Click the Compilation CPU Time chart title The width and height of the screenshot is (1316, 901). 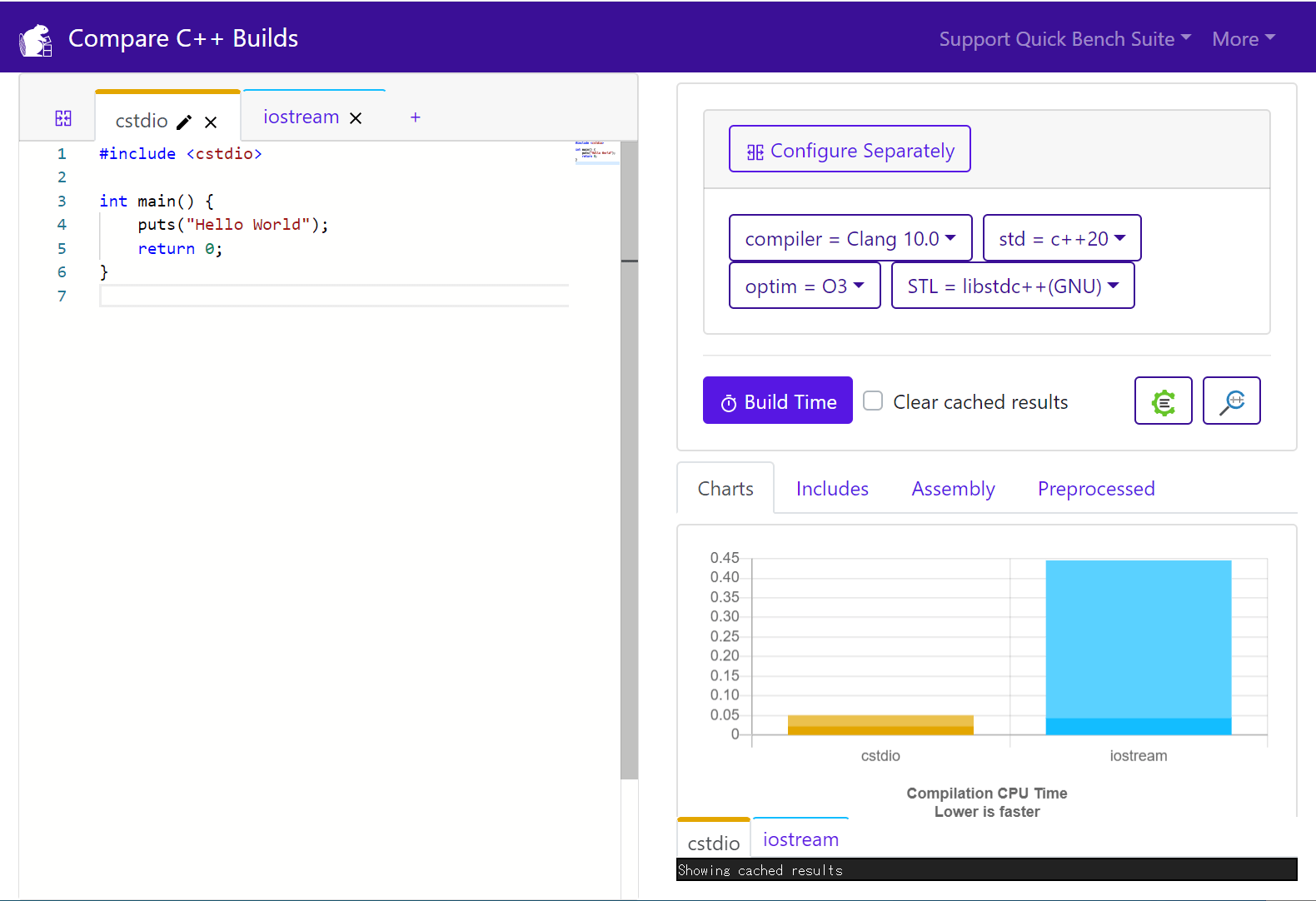click(x=987, y=794)
